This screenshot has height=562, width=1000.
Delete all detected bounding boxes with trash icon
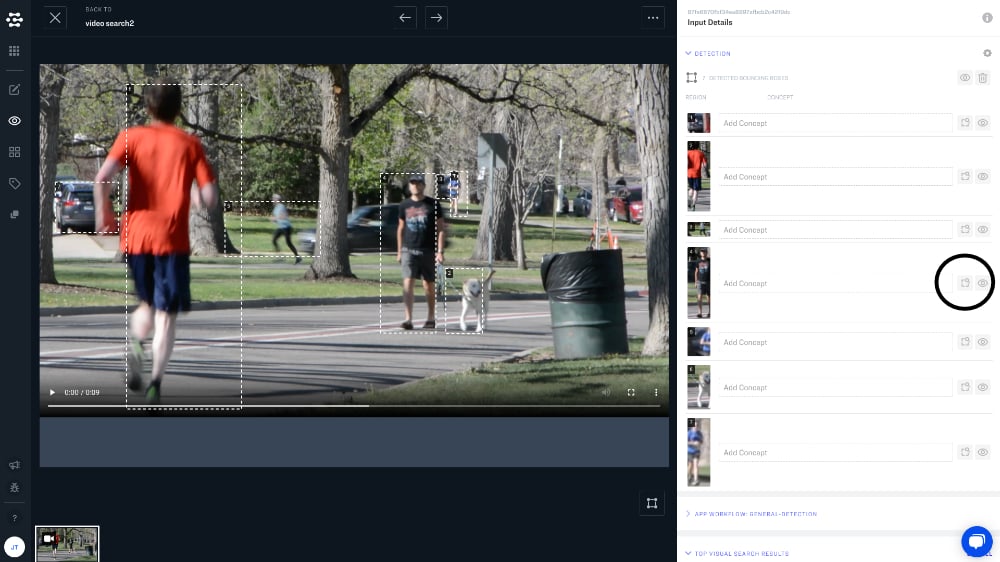[983, 77]
